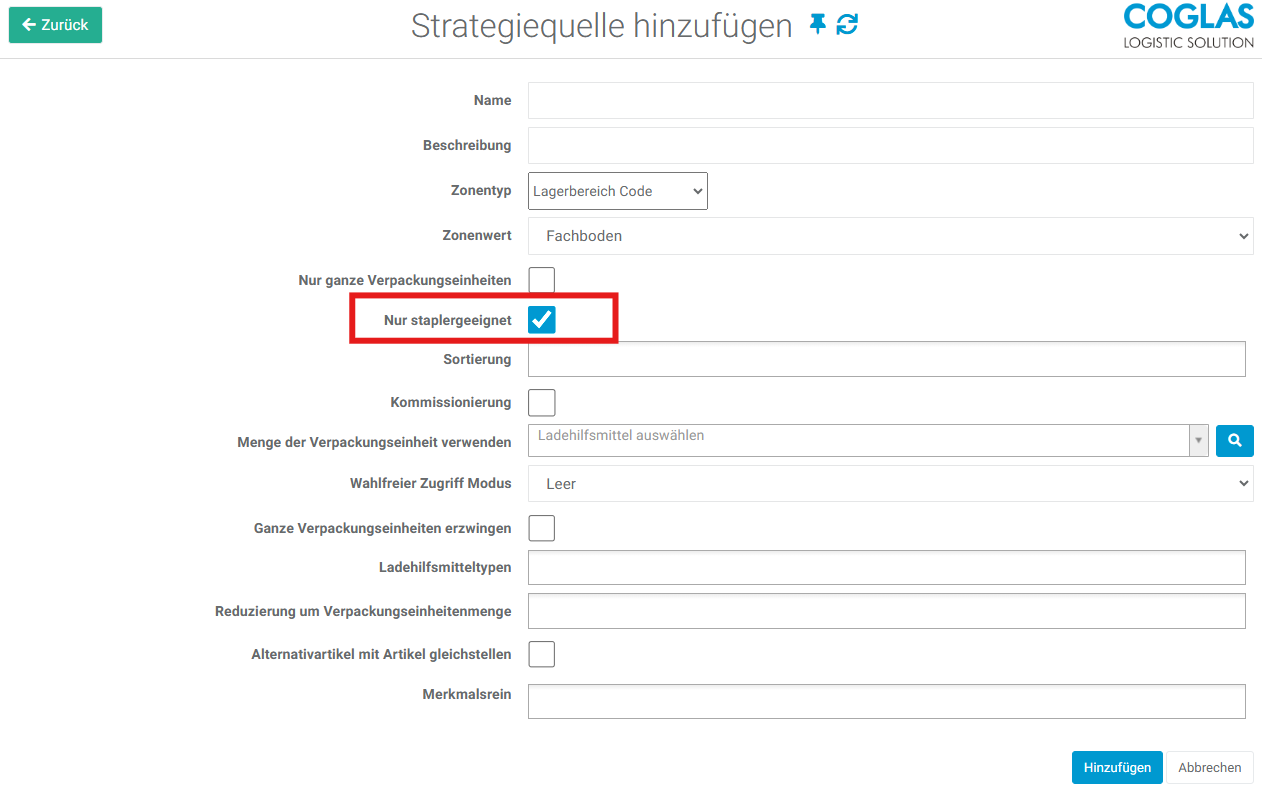This screenshot has width=1262, height=791.
Task: Click the Hinzufügen button
Action: [x=1116, y=767]
